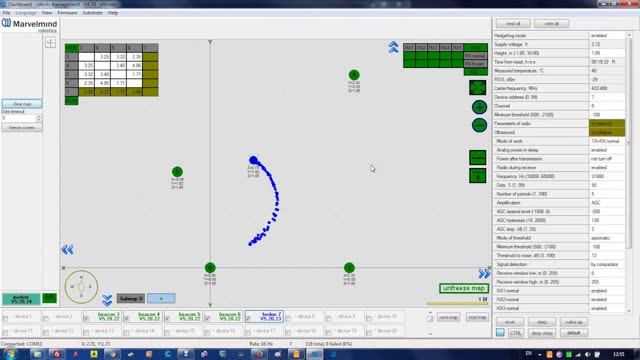Image resolution: width=640 pixels, height=360 pixels.
Task: Click the volume icon in system tray
Action: pos(588,354)
